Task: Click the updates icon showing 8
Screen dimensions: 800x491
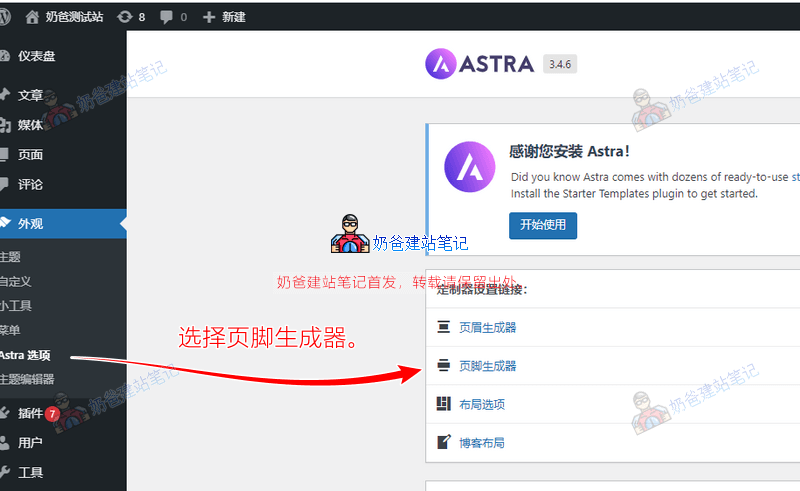Action: [124, 17]
